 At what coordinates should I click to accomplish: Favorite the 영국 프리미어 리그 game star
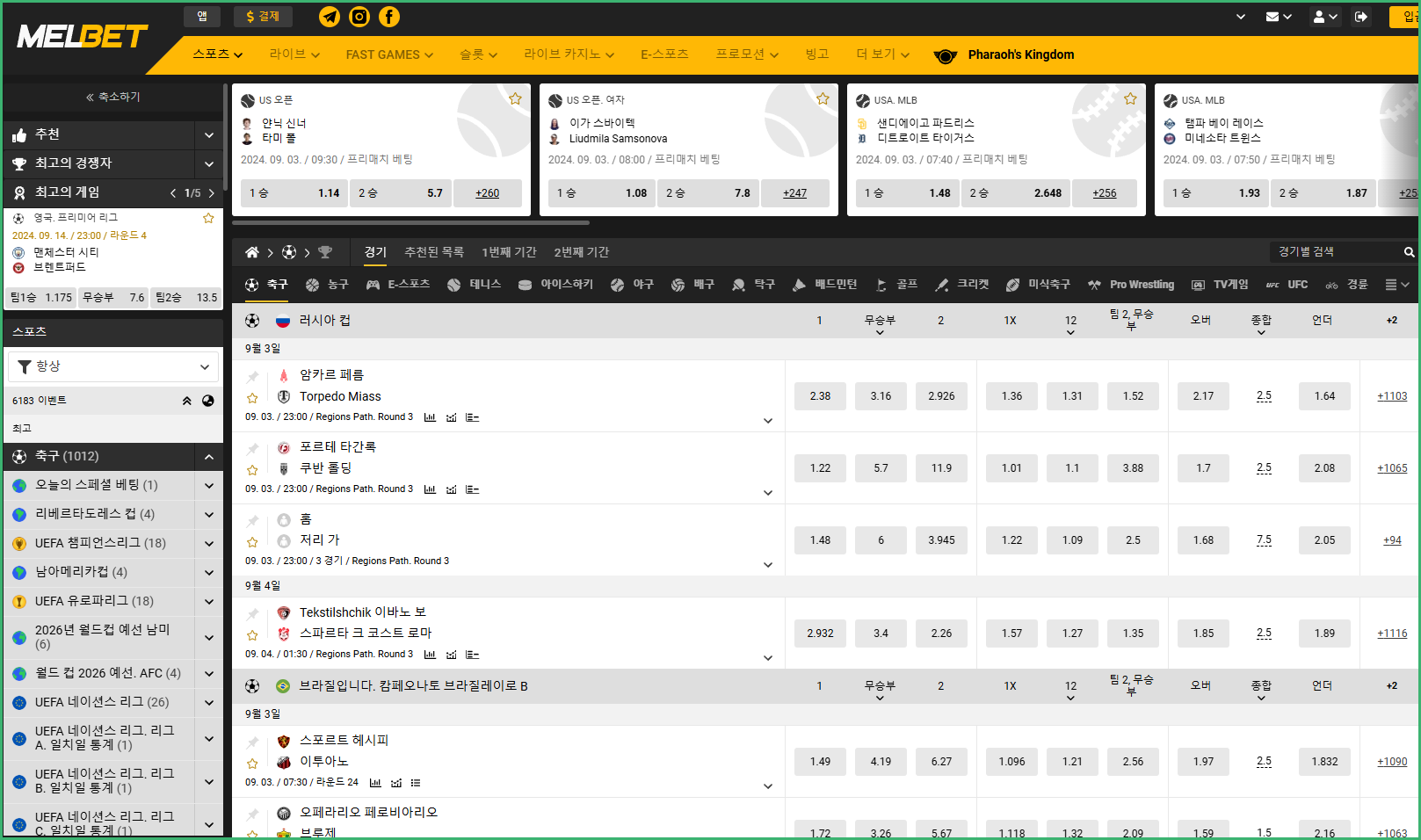(x=208, y=218)
